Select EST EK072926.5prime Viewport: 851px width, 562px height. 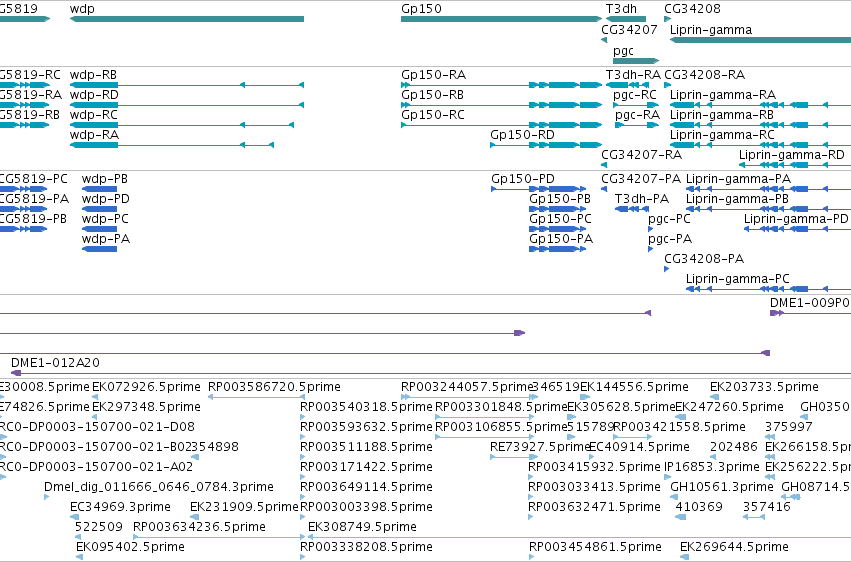[x=95, y=398]
